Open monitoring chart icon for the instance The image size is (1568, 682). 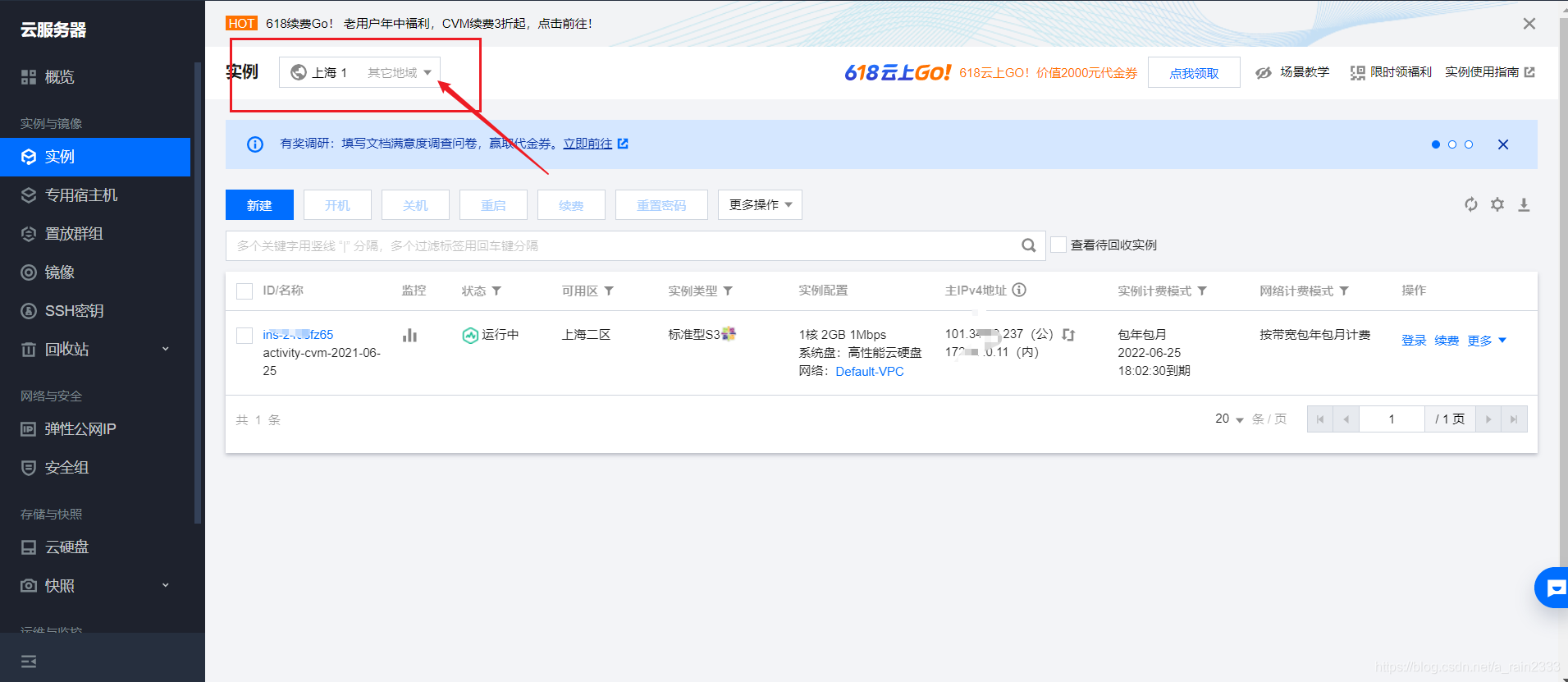409,335
